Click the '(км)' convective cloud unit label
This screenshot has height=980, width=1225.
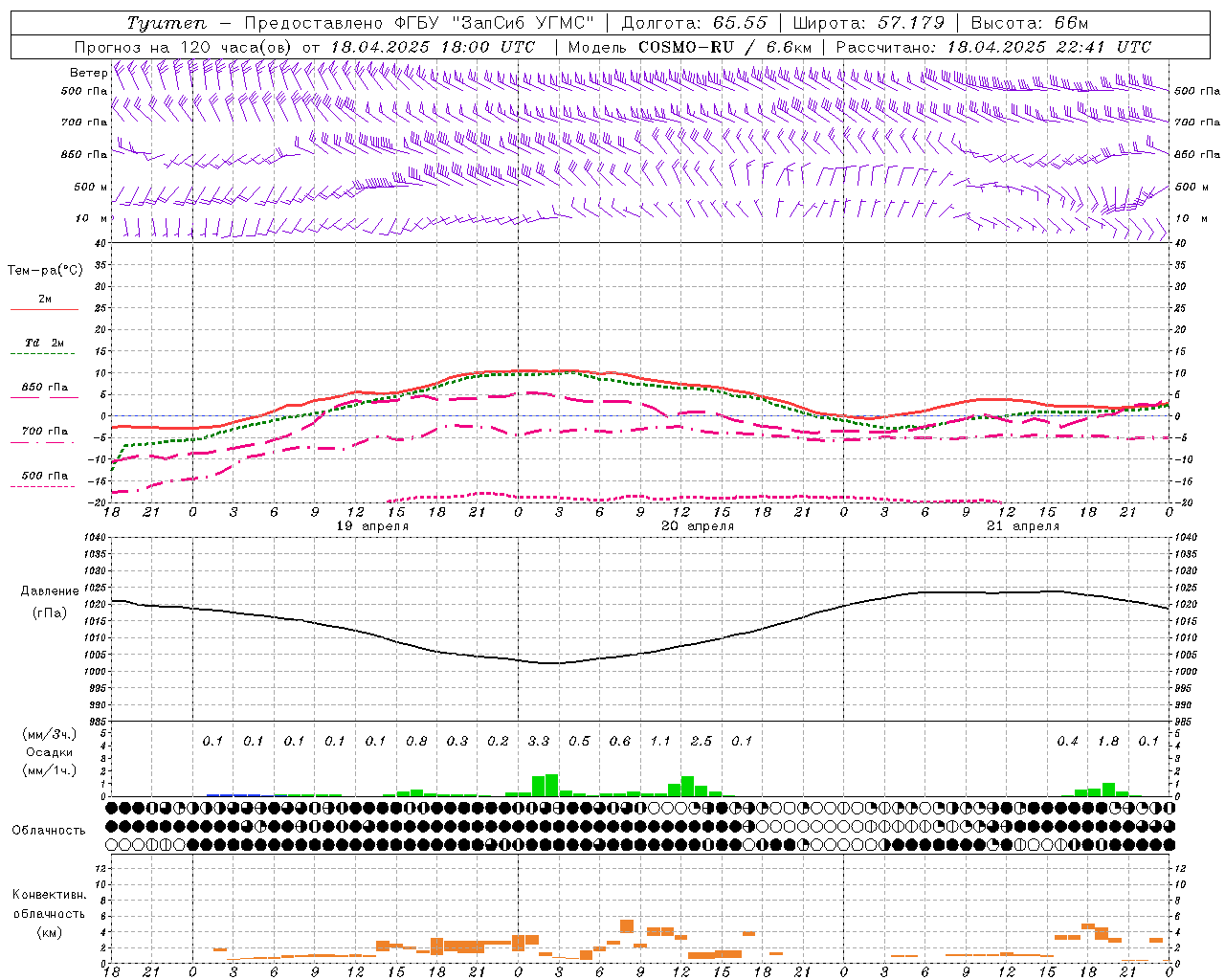pos(49,932)
